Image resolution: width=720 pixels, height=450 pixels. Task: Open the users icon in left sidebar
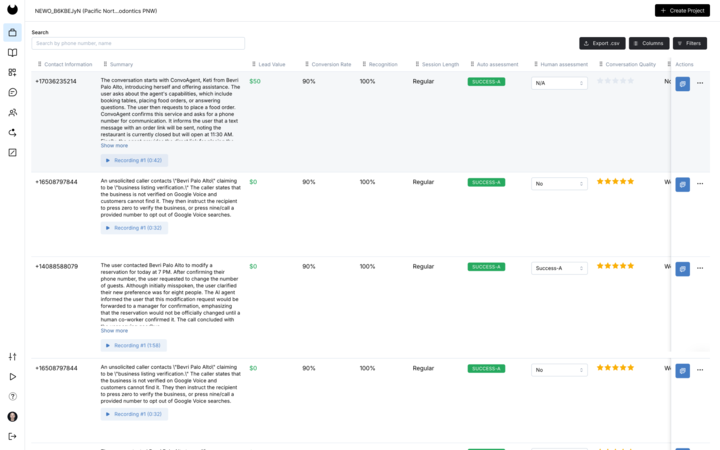point(12,112)
